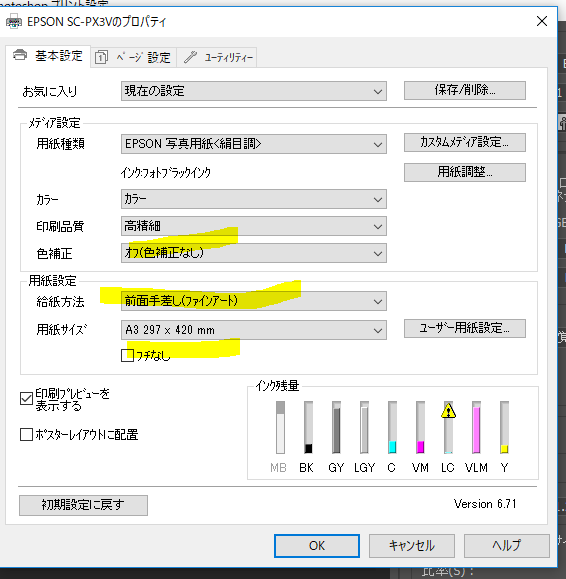Open the 印刷品質 dropdown
566x579 pixels.
[254, 226]
